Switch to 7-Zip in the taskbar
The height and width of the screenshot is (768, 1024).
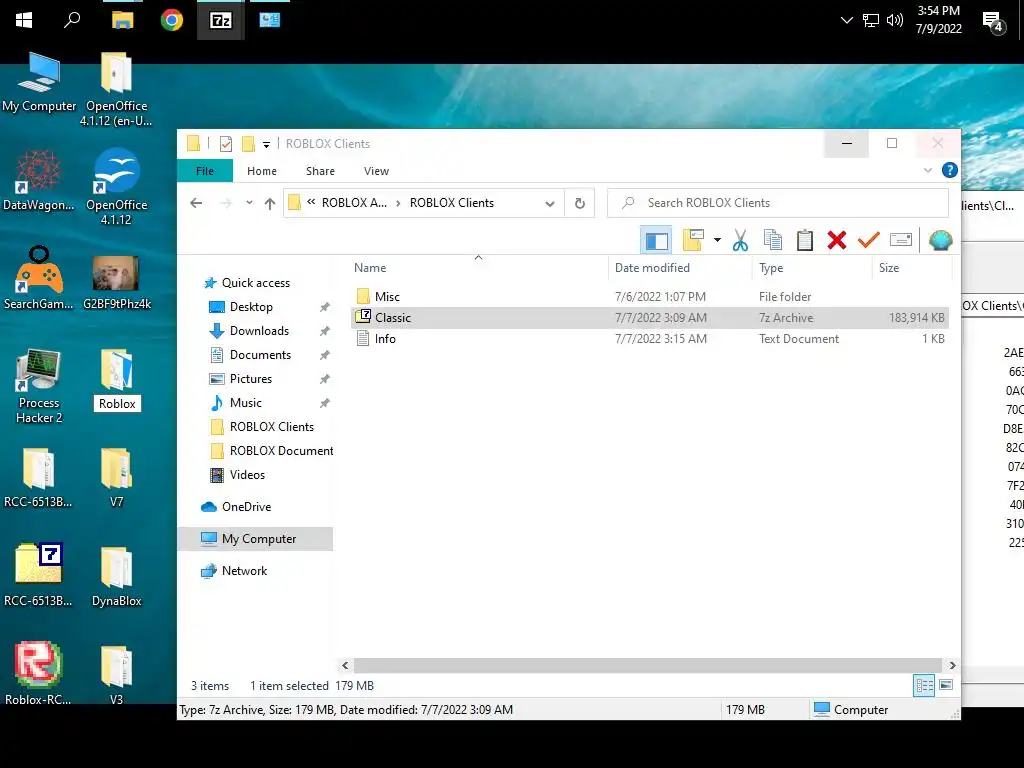click(221, 20)
